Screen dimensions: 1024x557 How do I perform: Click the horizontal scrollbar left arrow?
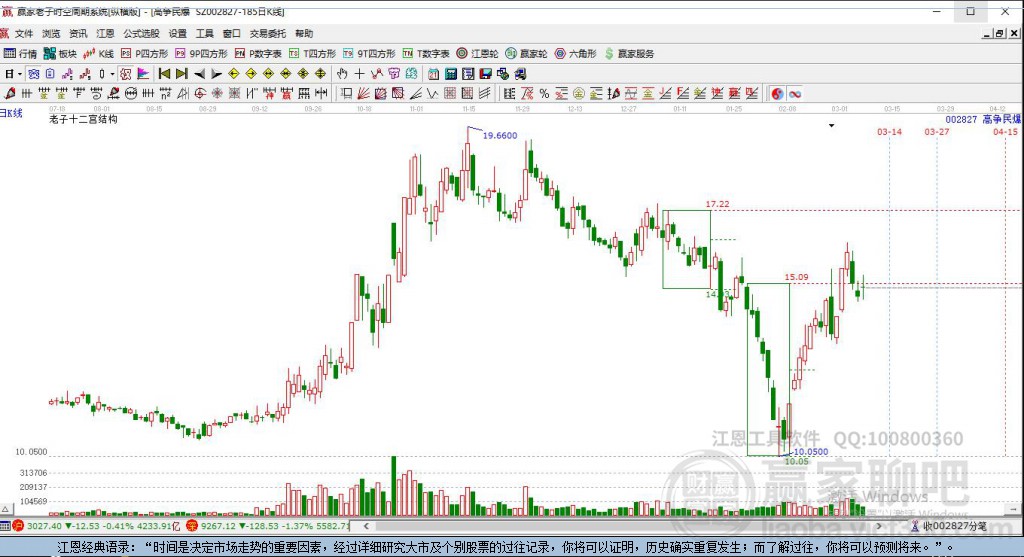pos(366,526)
